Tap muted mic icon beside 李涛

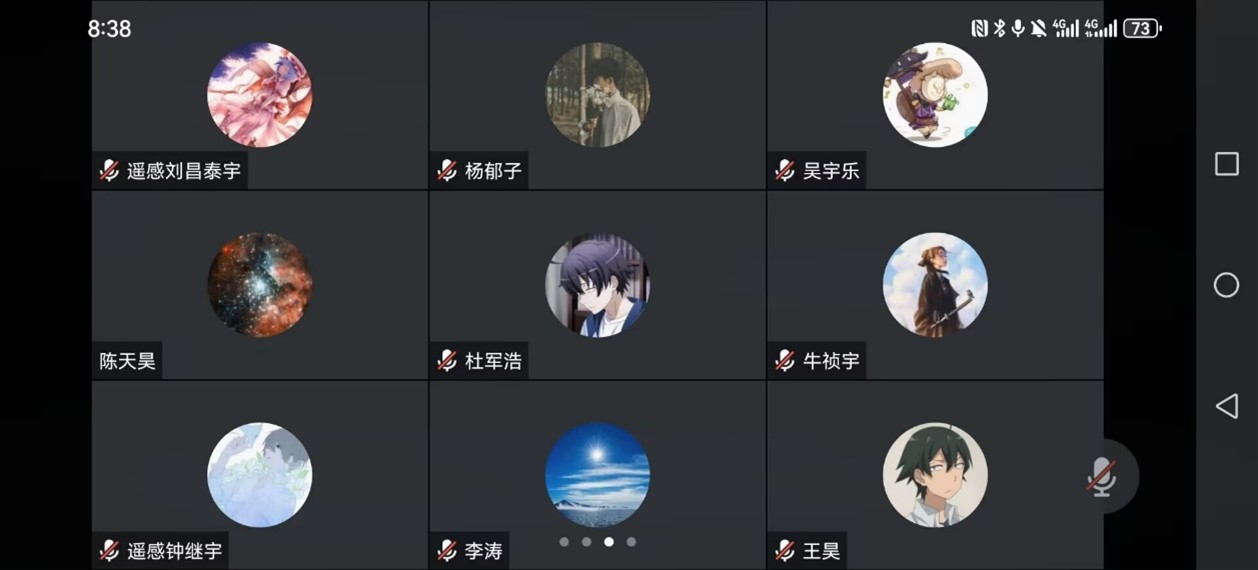coord(447,551)
